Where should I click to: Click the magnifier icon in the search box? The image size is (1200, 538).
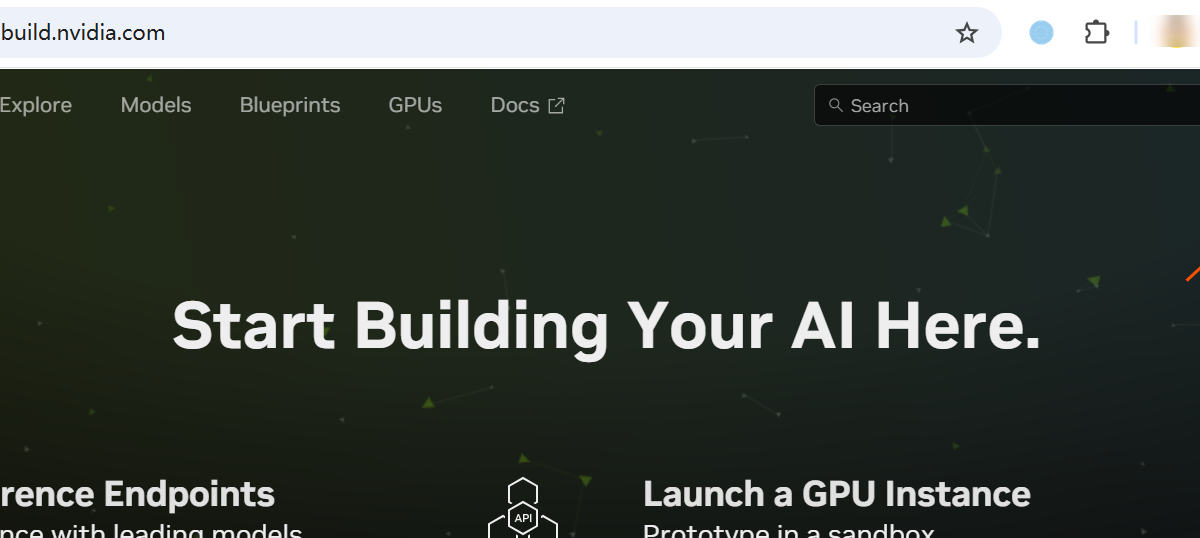(x=836, y=105)
